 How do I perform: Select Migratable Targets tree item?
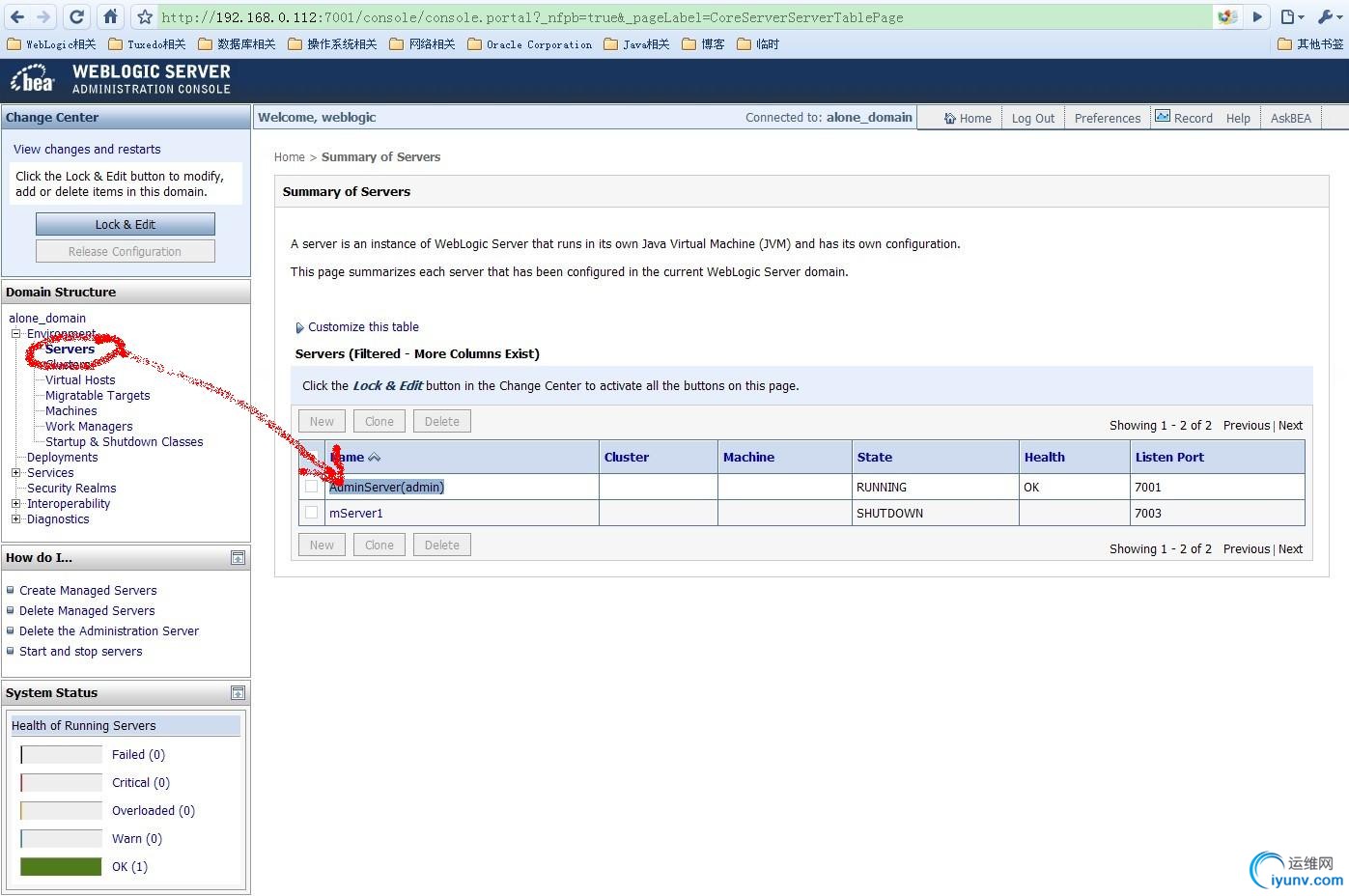point(98,396)
